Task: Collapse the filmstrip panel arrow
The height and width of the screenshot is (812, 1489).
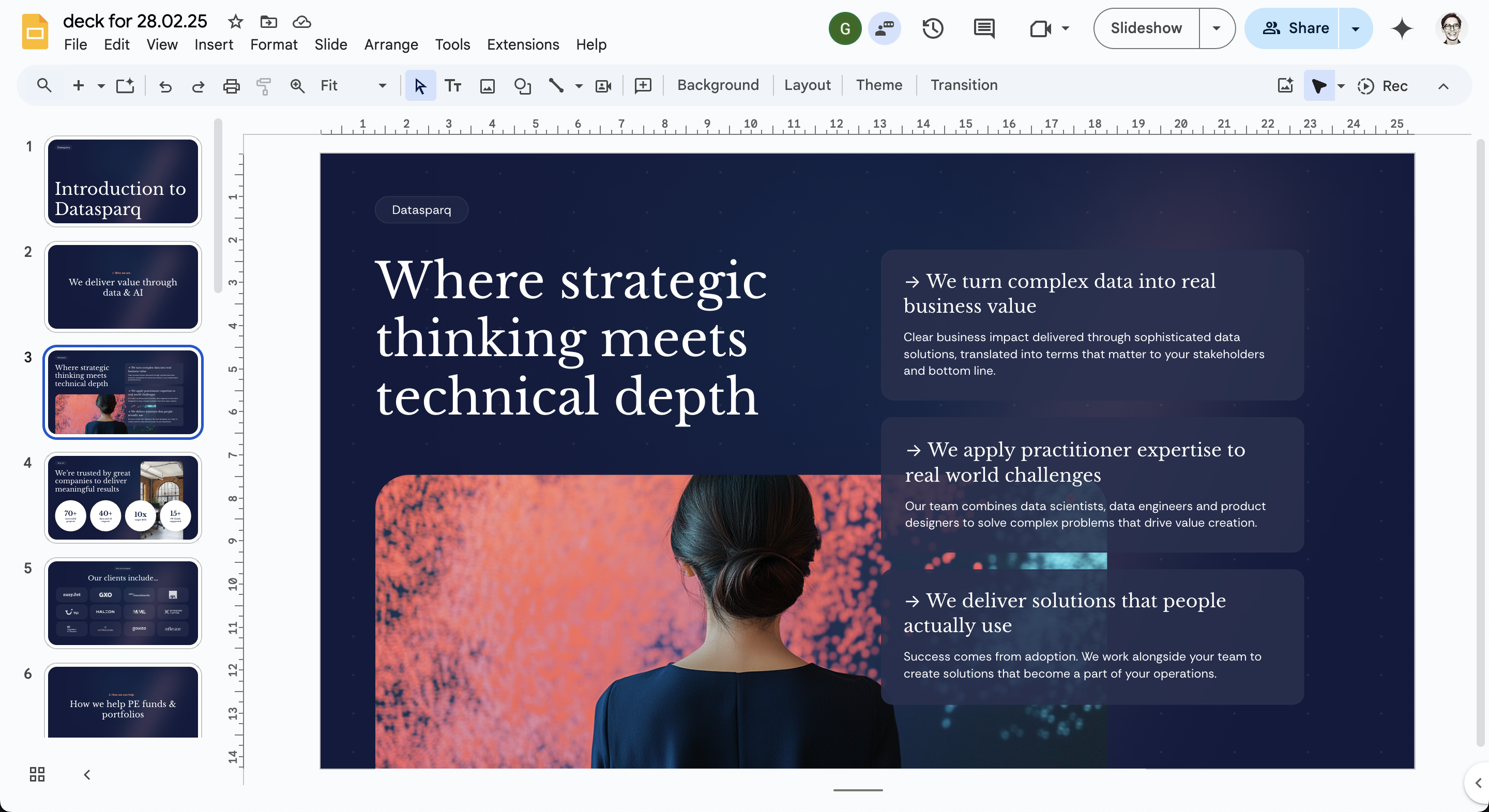Action: [87, 774]
